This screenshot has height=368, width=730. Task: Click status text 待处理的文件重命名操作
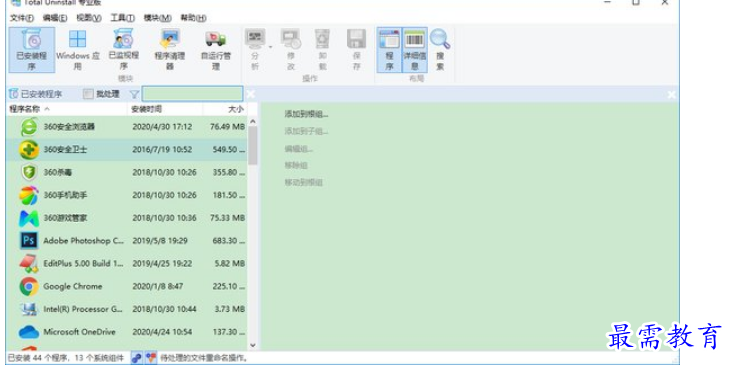click(204, 358)
